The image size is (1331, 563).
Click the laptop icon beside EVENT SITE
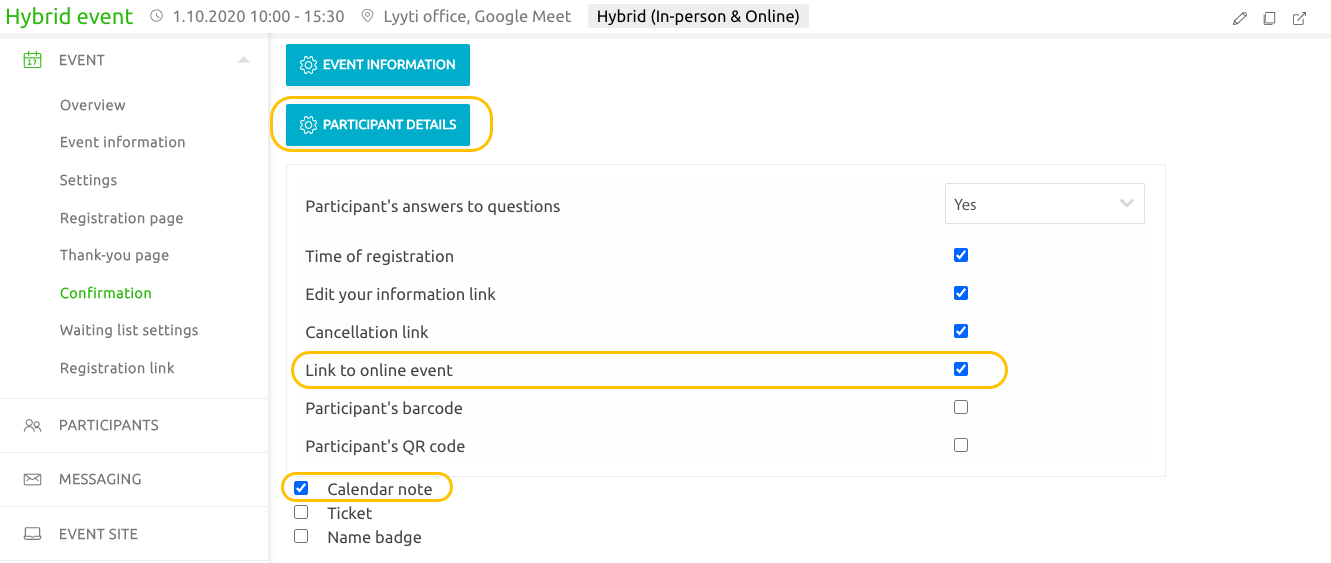pos(33,534)
